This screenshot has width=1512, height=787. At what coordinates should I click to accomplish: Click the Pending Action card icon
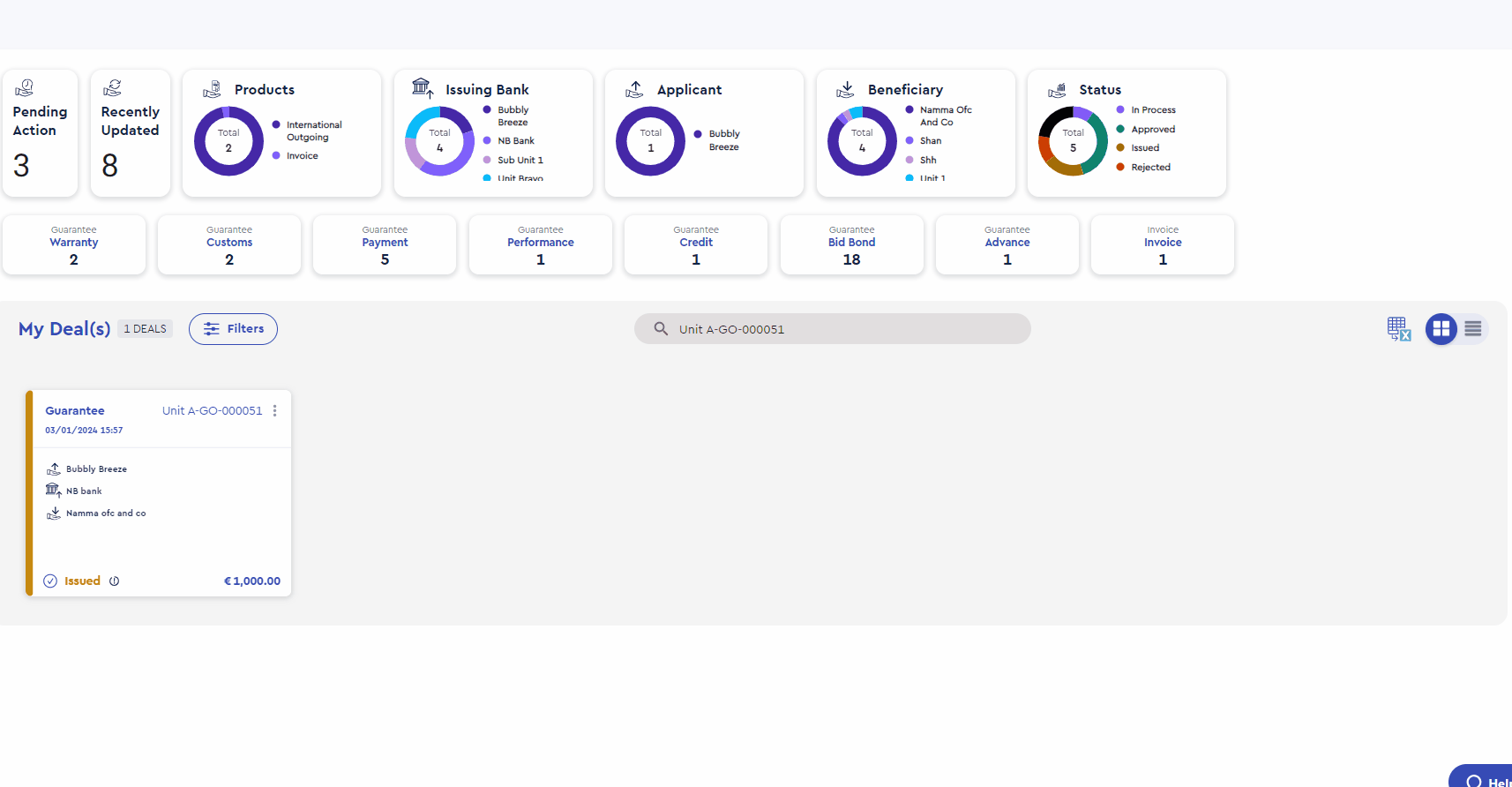[25, 87]
